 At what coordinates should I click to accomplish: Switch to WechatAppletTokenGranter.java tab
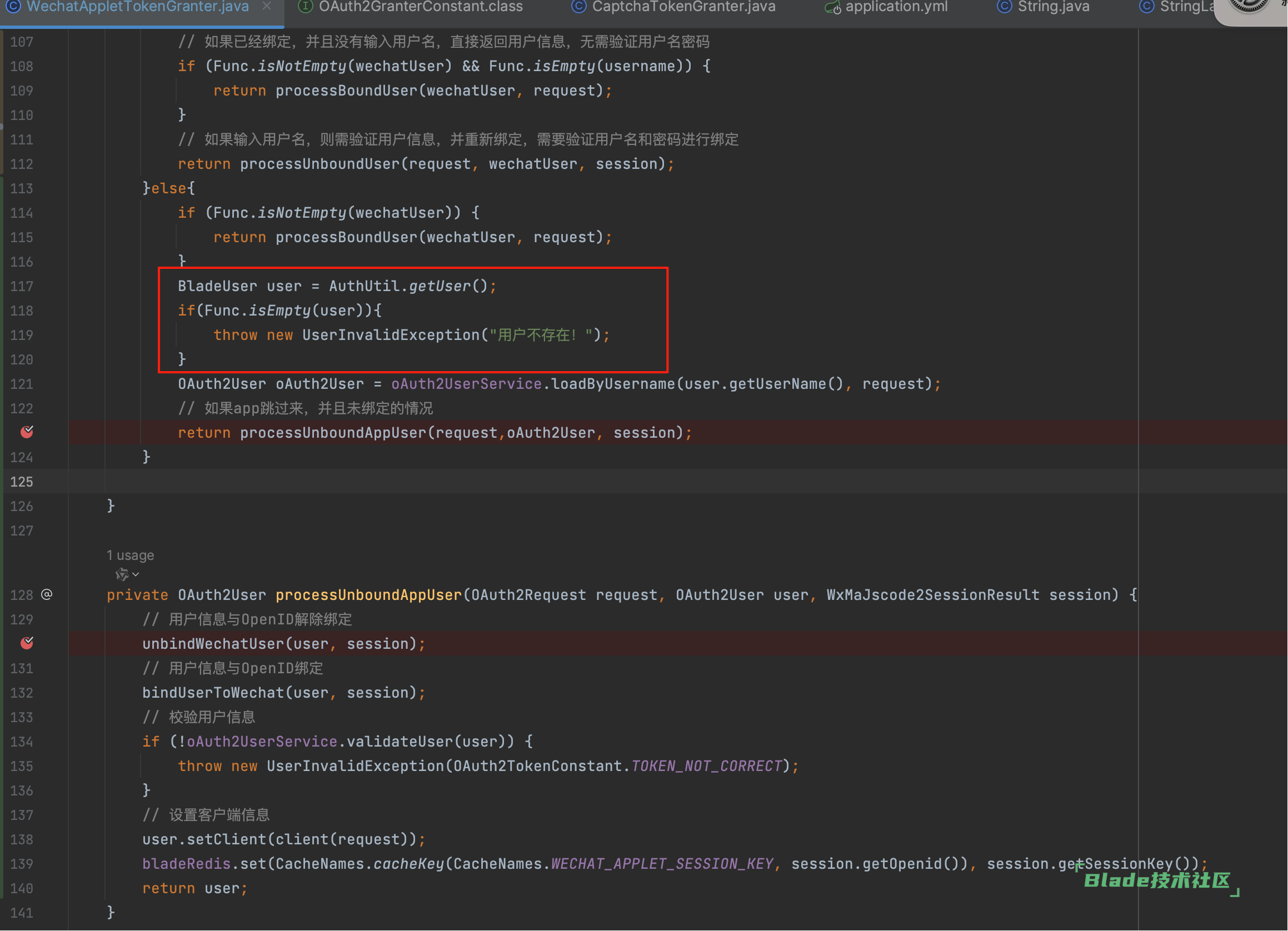pos(137,7)
